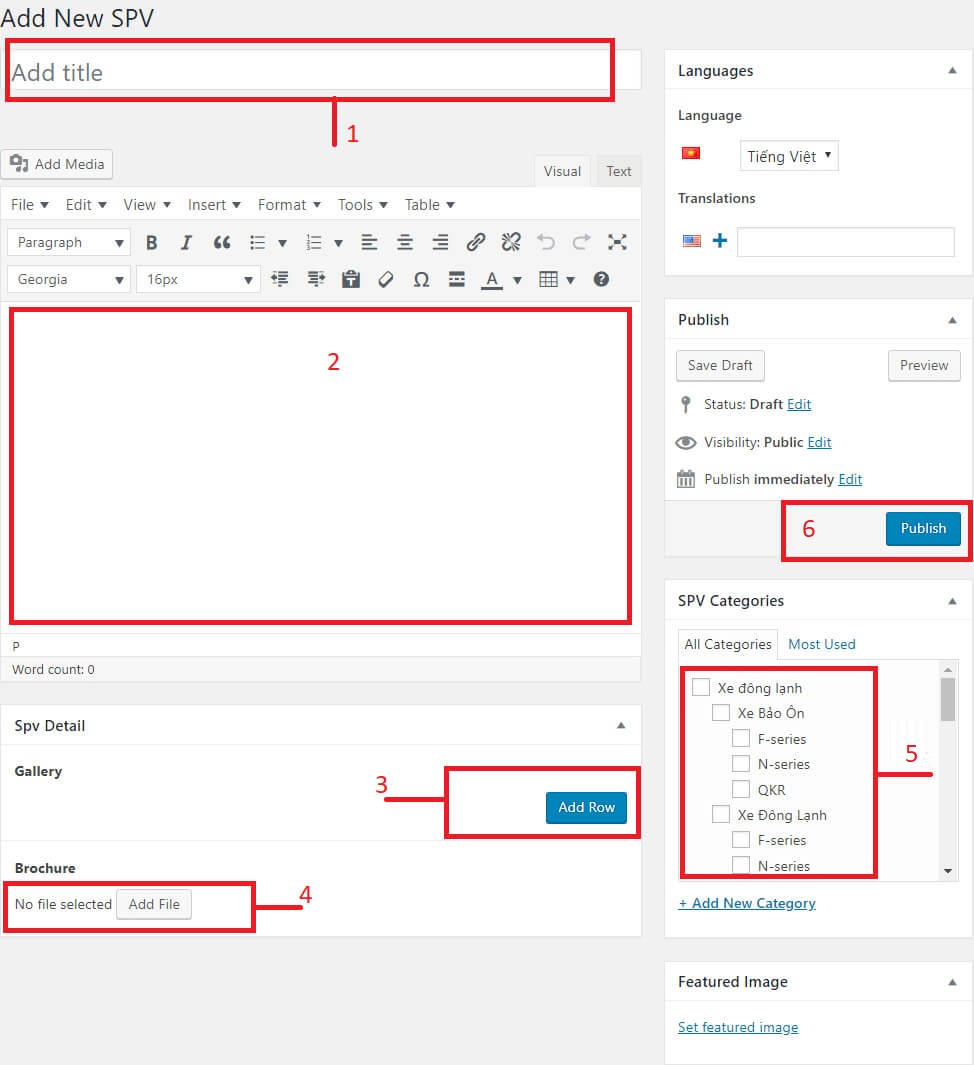Insert blockquote in editor
This screenshot has height=1065, width=974.
pos(222,242)
